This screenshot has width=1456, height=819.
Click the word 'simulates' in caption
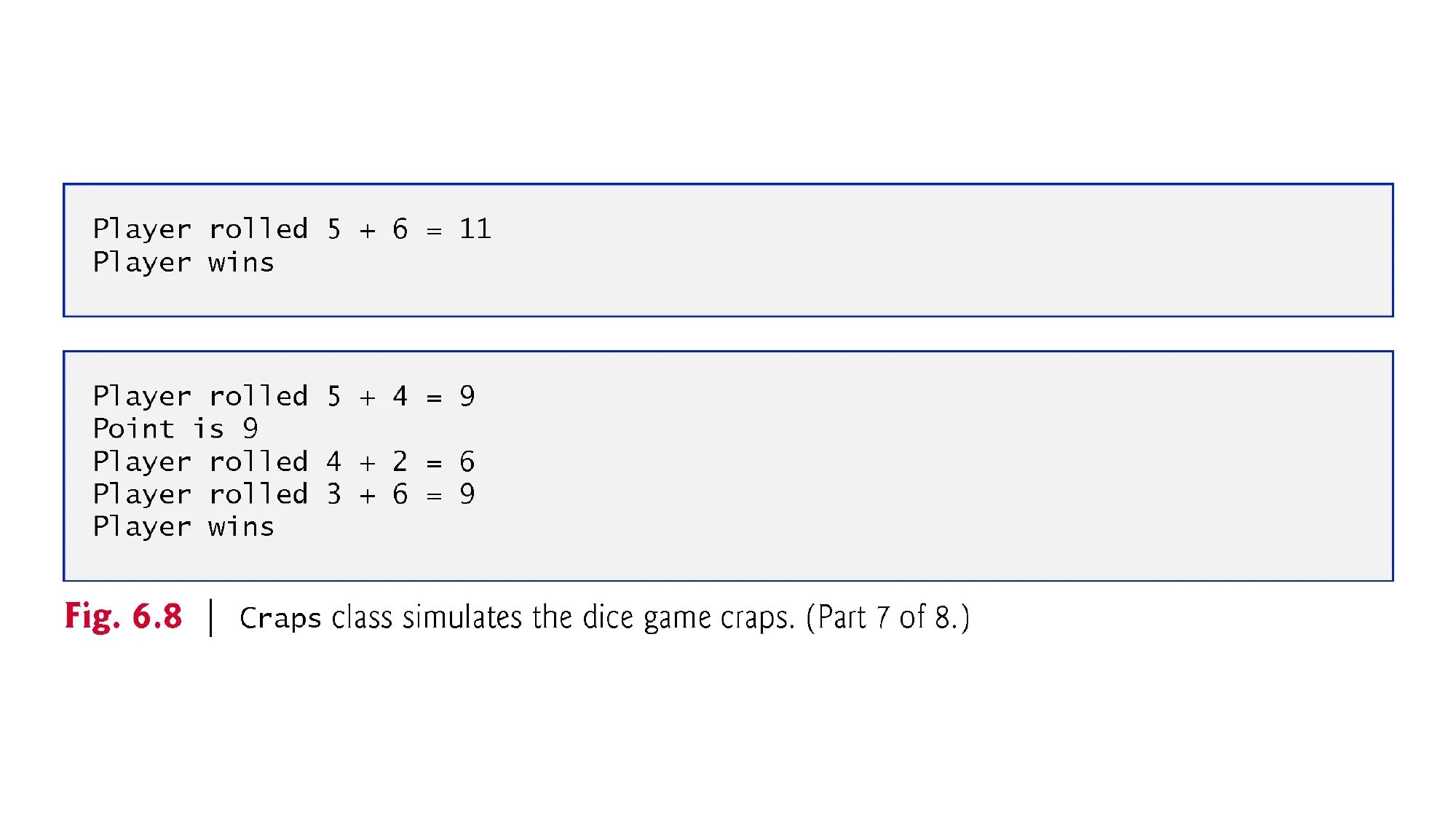(462, 617)
